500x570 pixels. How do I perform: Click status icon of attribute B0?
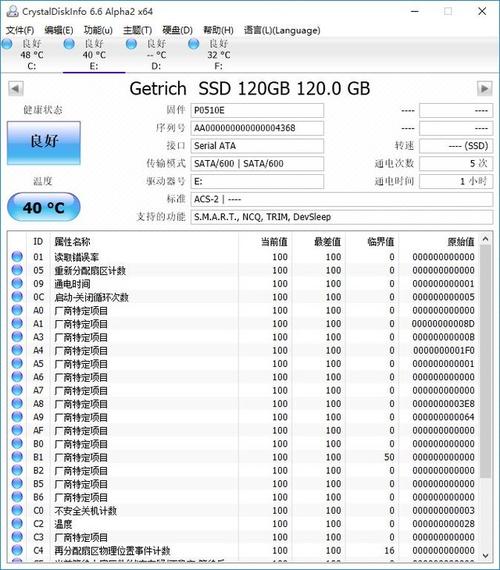click(x=17, y=443)
